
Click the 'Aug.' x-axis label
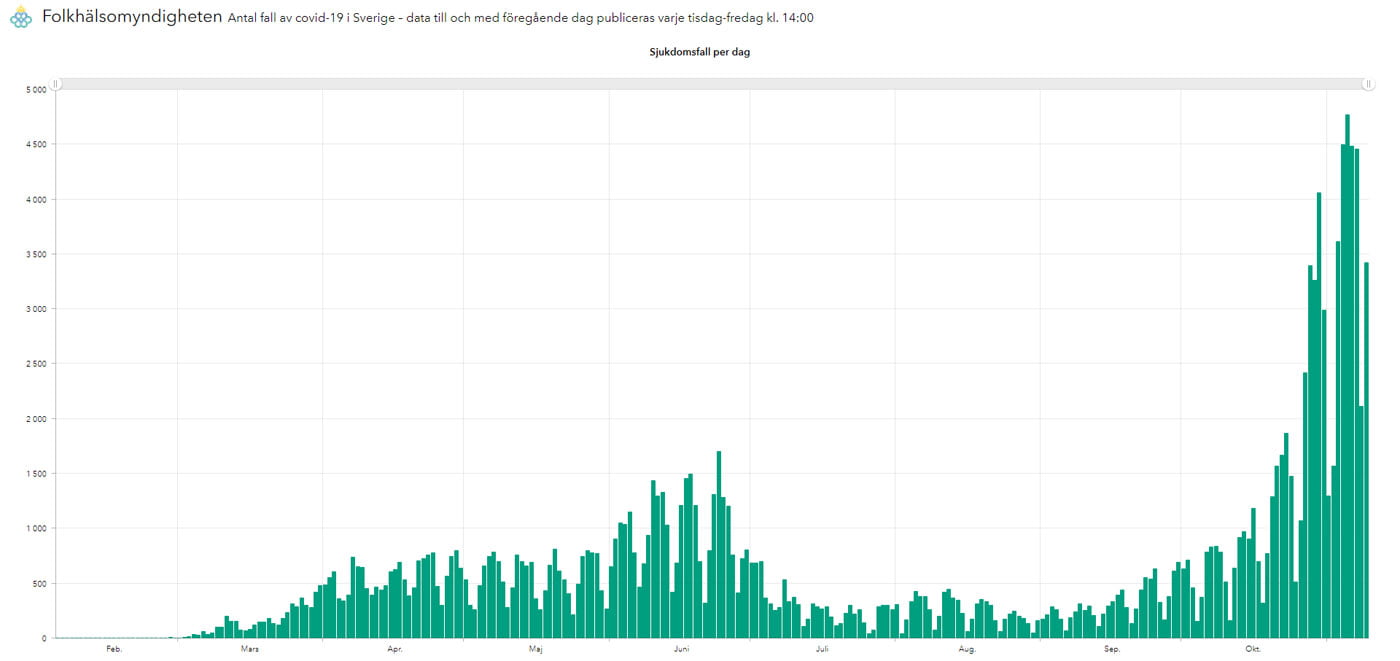coord(967,649)
